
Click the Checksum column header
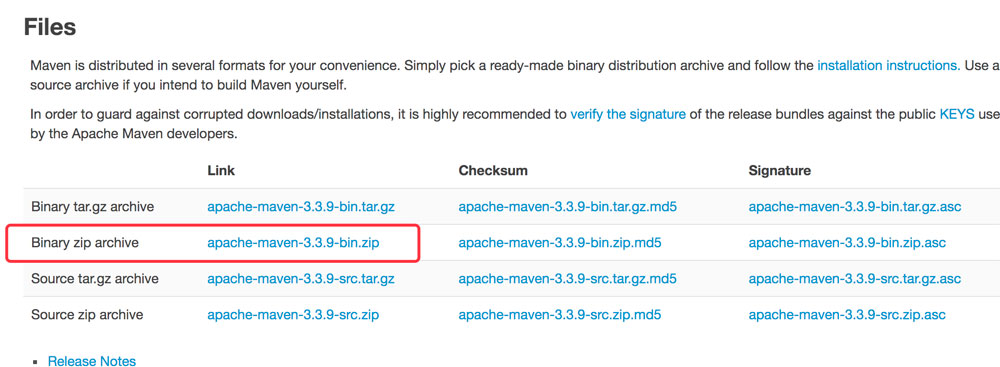493,171
